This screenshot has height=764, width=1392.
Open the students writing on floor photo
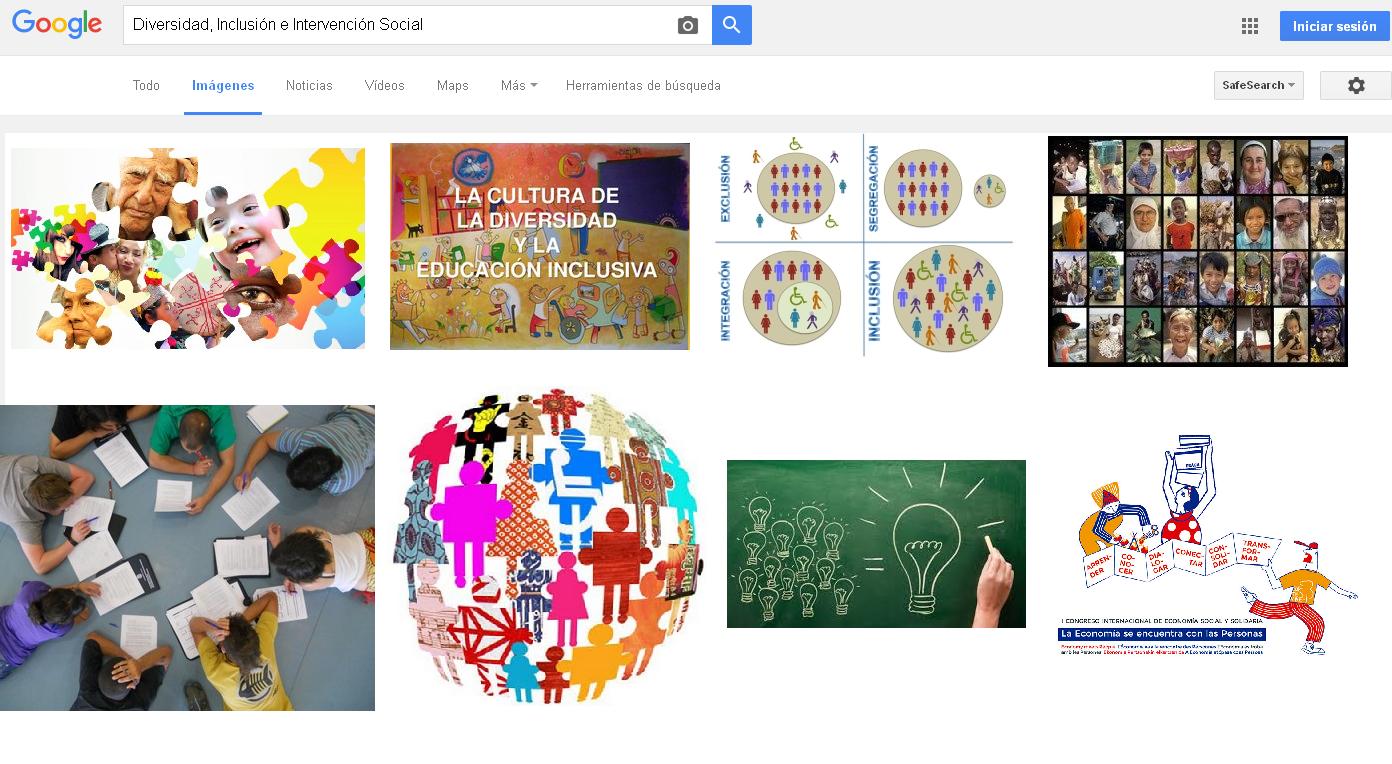187,558
